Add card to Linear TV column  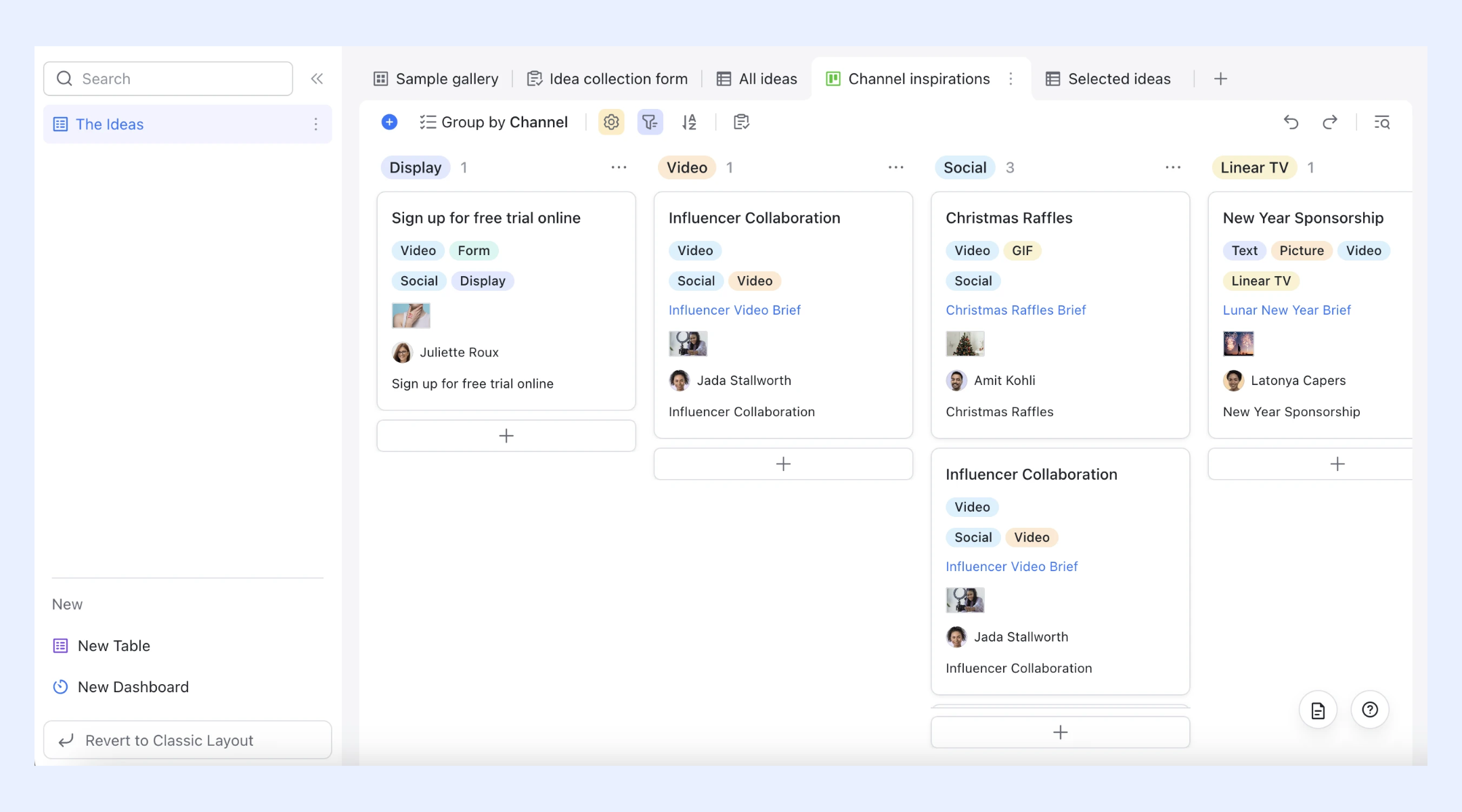pos(1312,464)
